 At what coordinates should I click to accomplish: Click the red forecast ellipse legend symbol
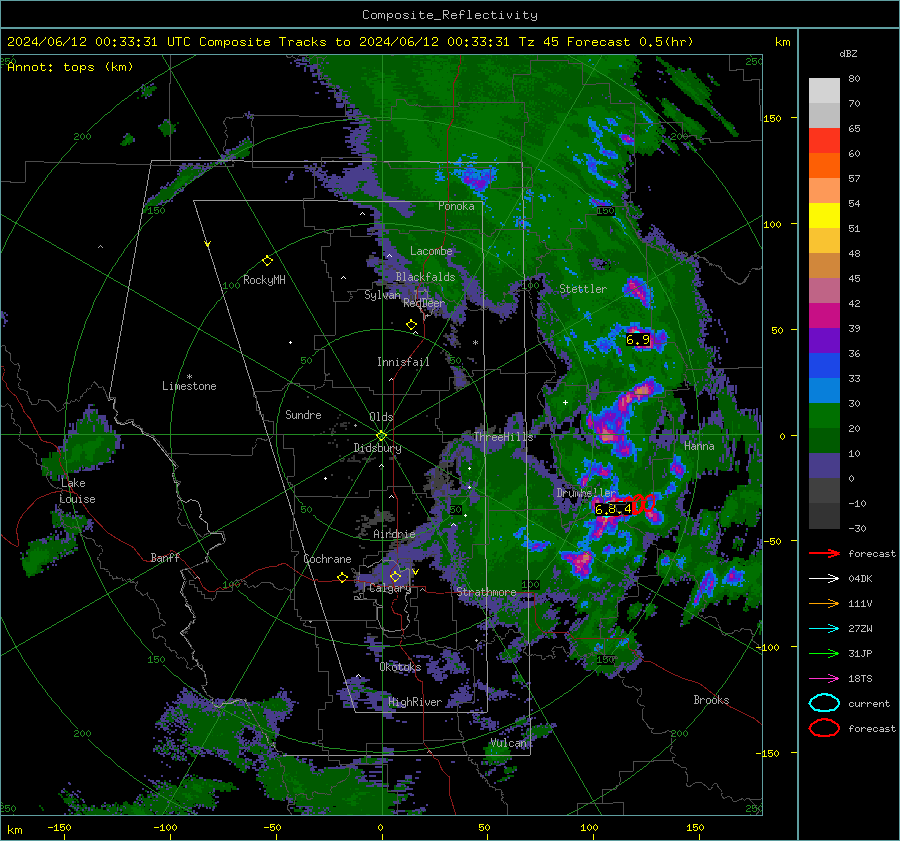coord(824,728)
